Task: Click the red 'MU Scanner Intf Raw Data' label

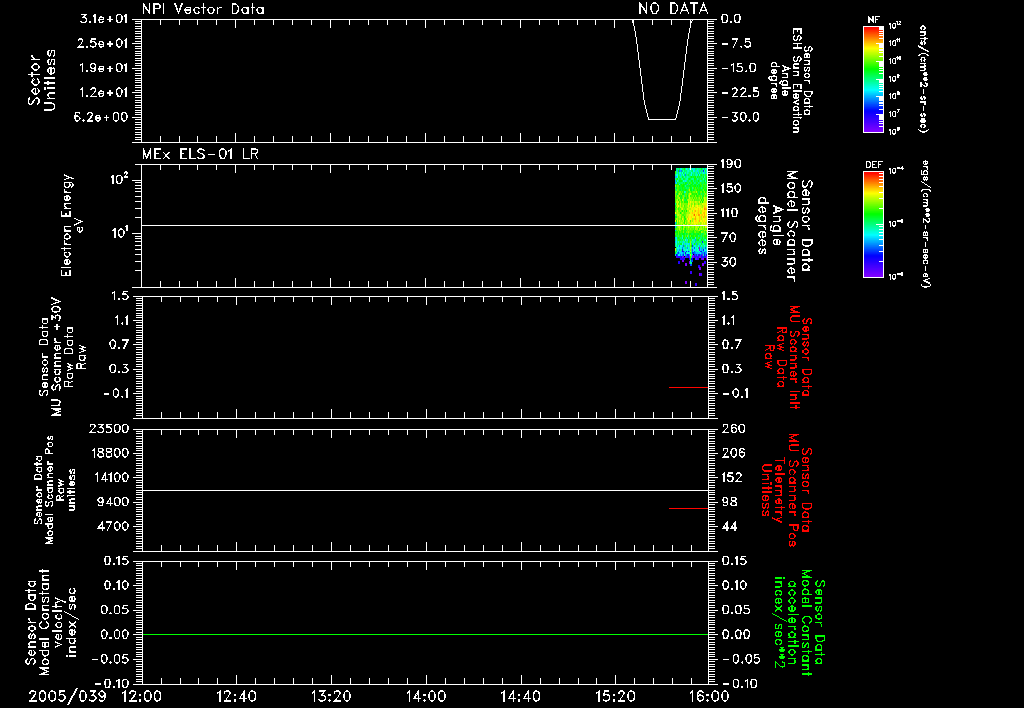Action: (x=790, y=357)
